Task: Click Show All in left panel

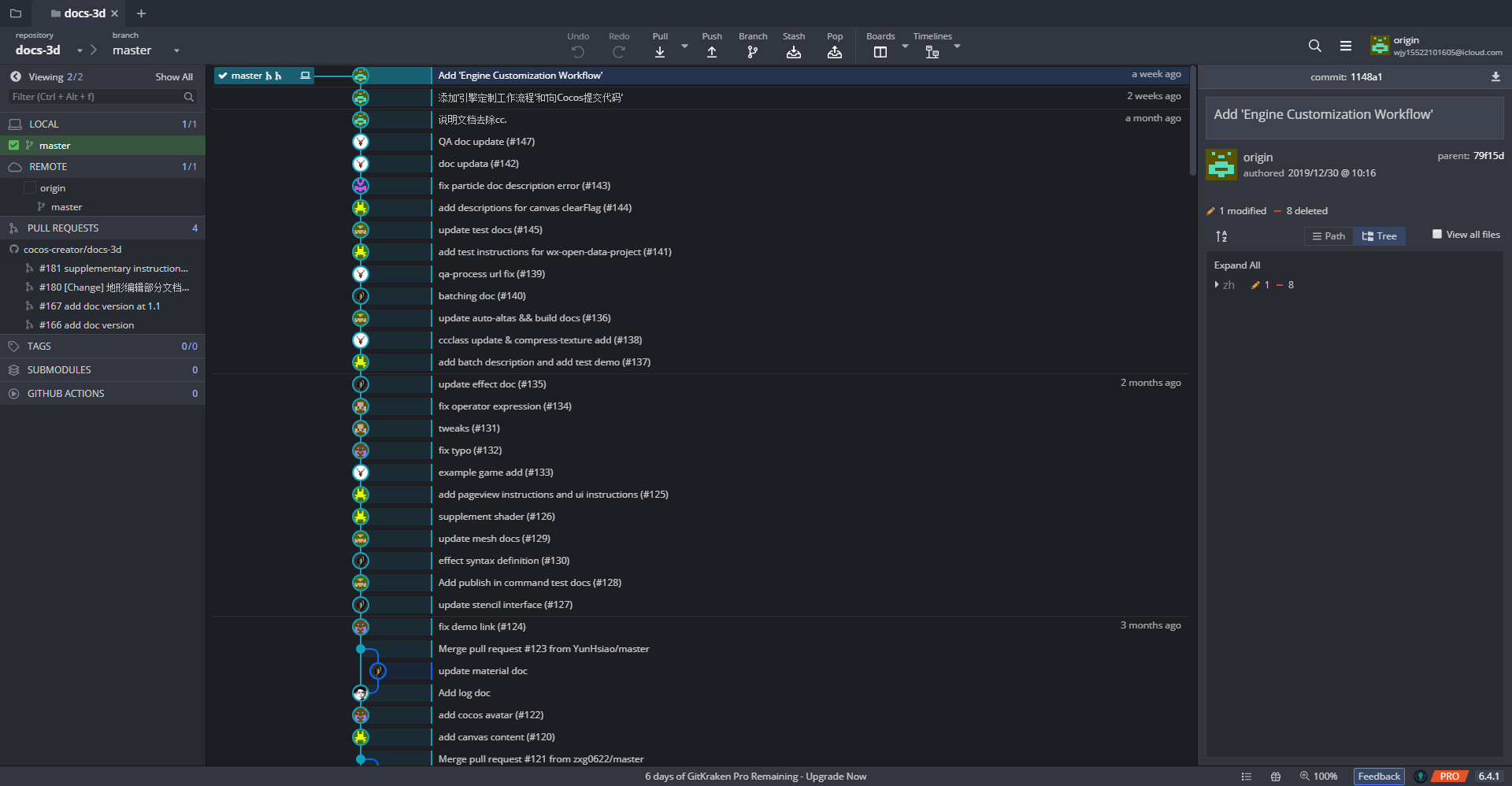Action: (174, 77)
